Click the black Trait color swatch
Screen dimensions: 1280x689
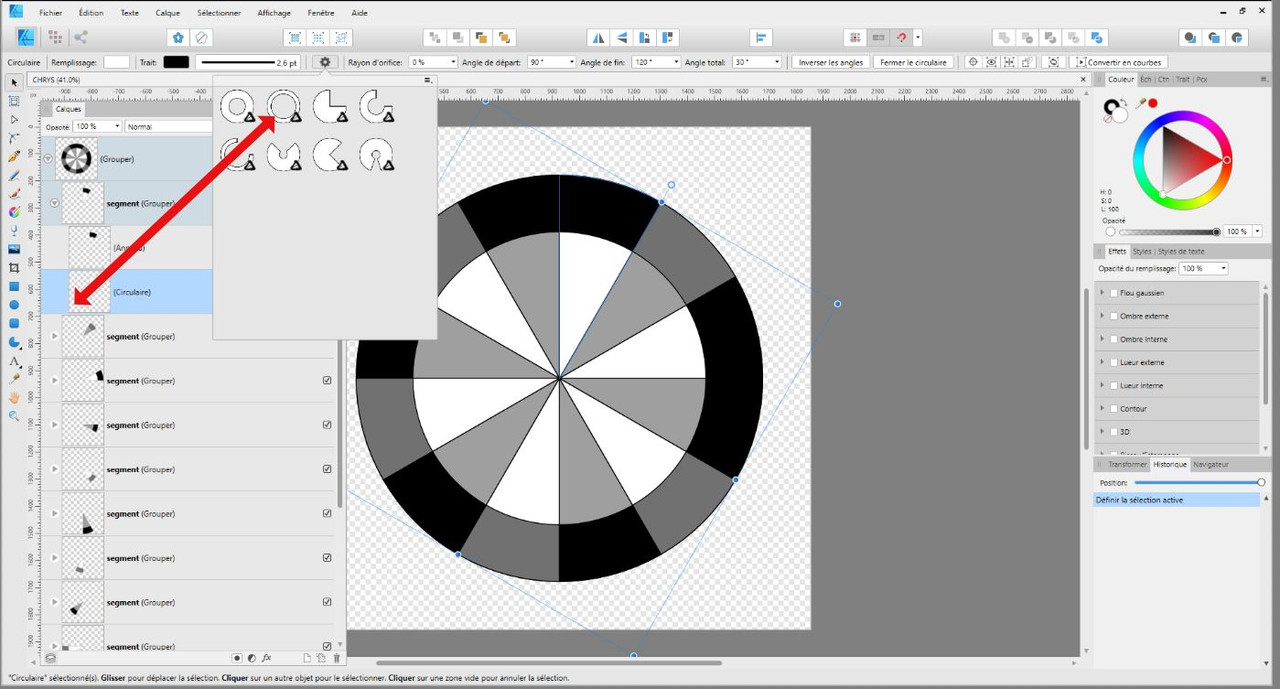pyautogui.click(x=176, y=62)
